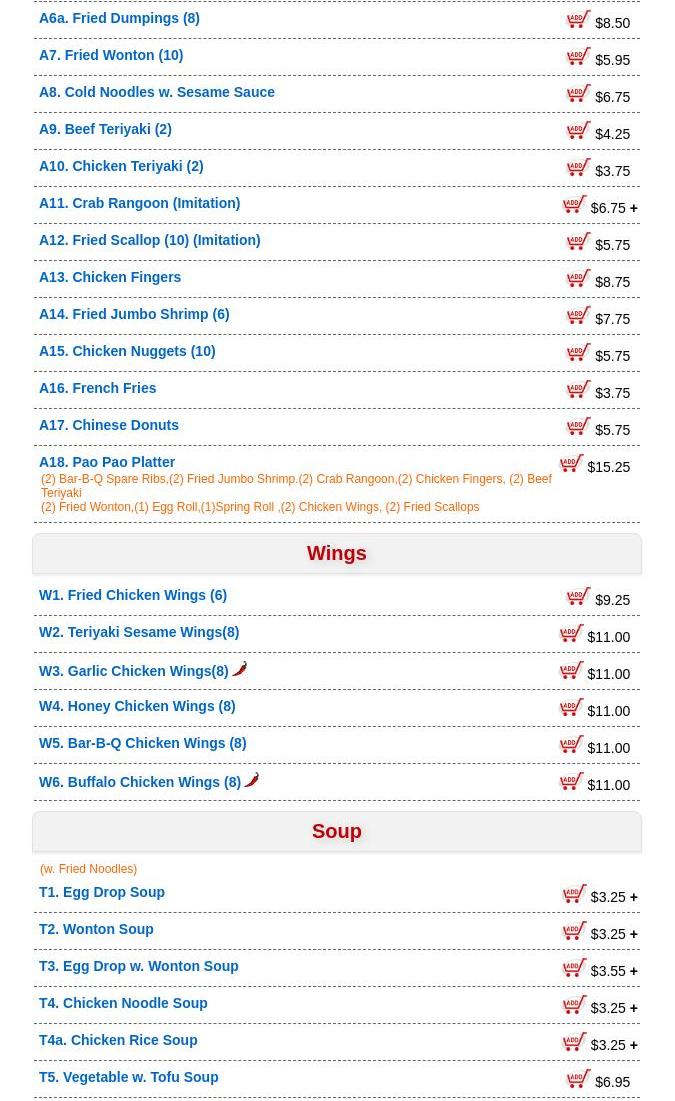The image size is (675, 1101).
Task: Open A17 Chinese Donuts item
Action: [x=109, y=425]
